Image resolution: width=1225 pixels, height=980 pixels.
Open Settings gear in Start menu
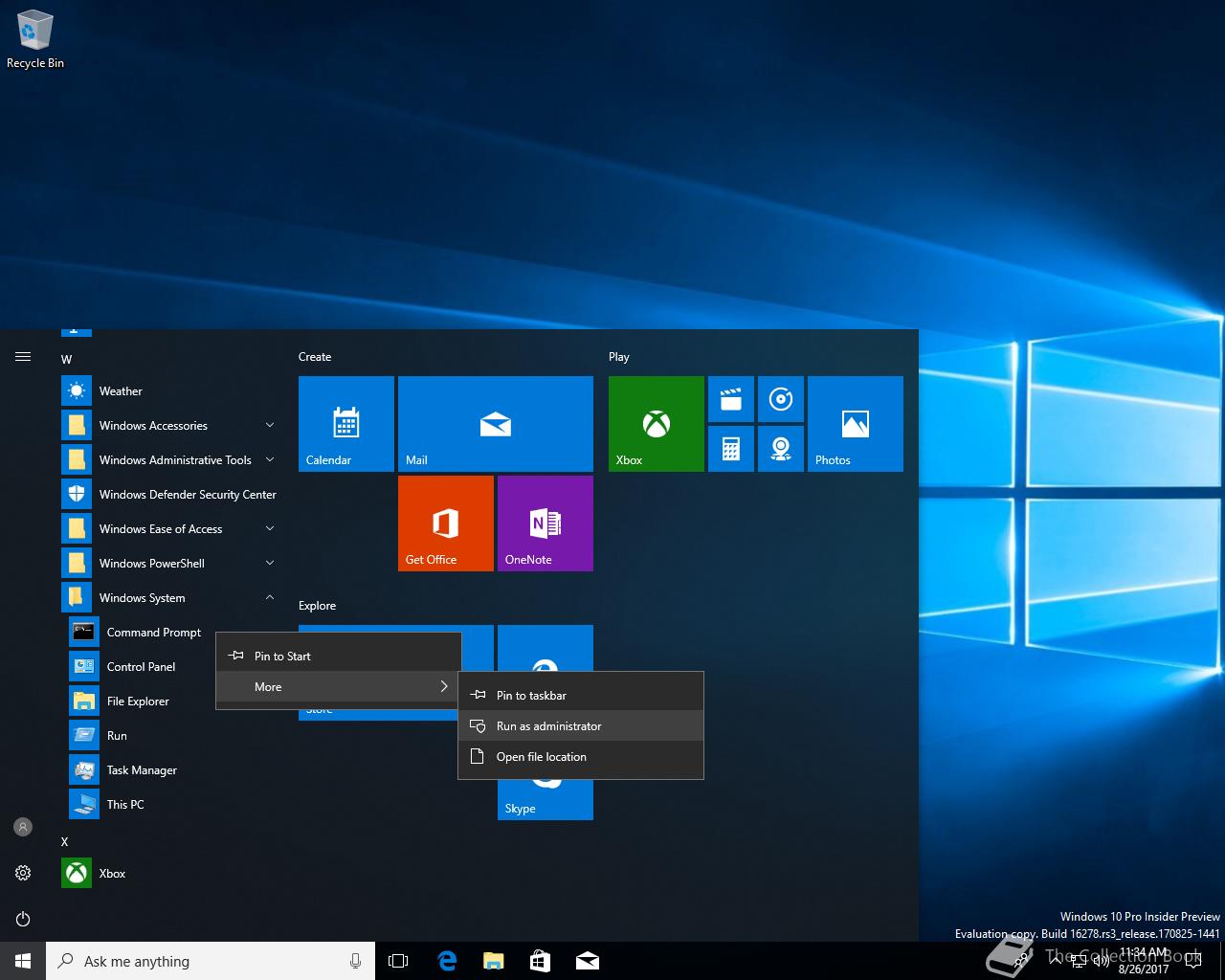click(23, 873)
